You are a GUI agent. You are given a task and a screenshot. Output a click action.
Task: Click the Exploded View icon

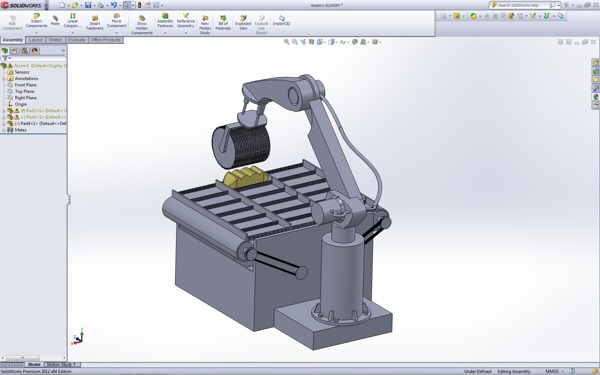(x=243, y=23)
